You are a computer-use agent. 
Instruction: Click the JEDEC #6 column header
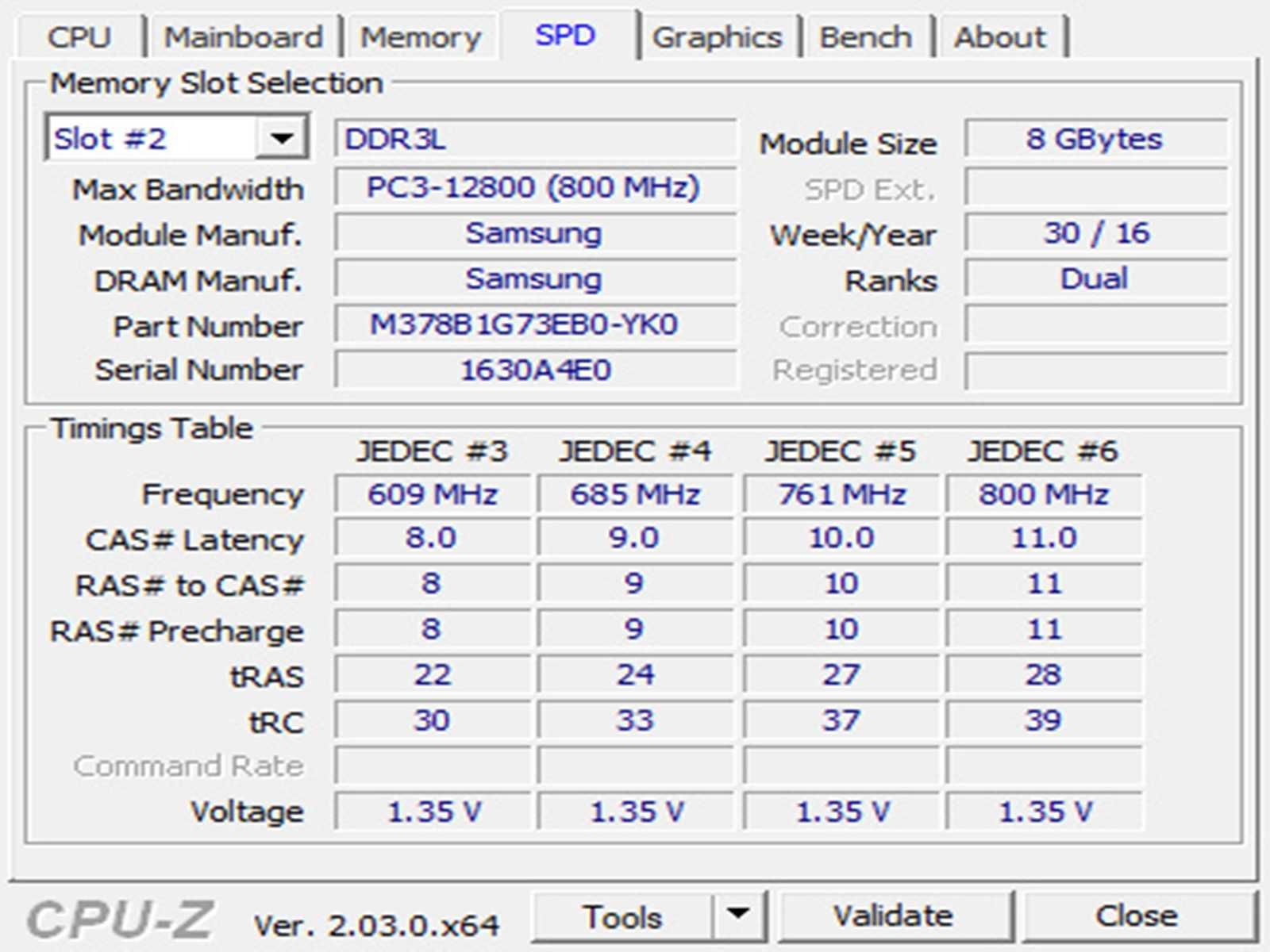(1043, 451)
